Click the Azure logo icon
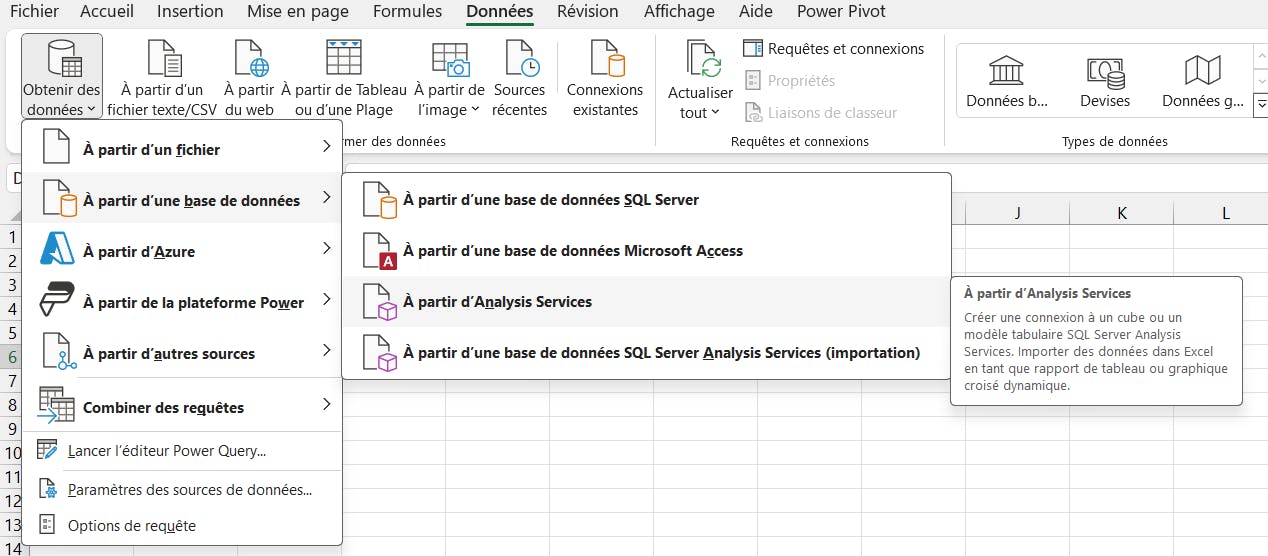Screen dimensions: 1268x556 point(58,248)
